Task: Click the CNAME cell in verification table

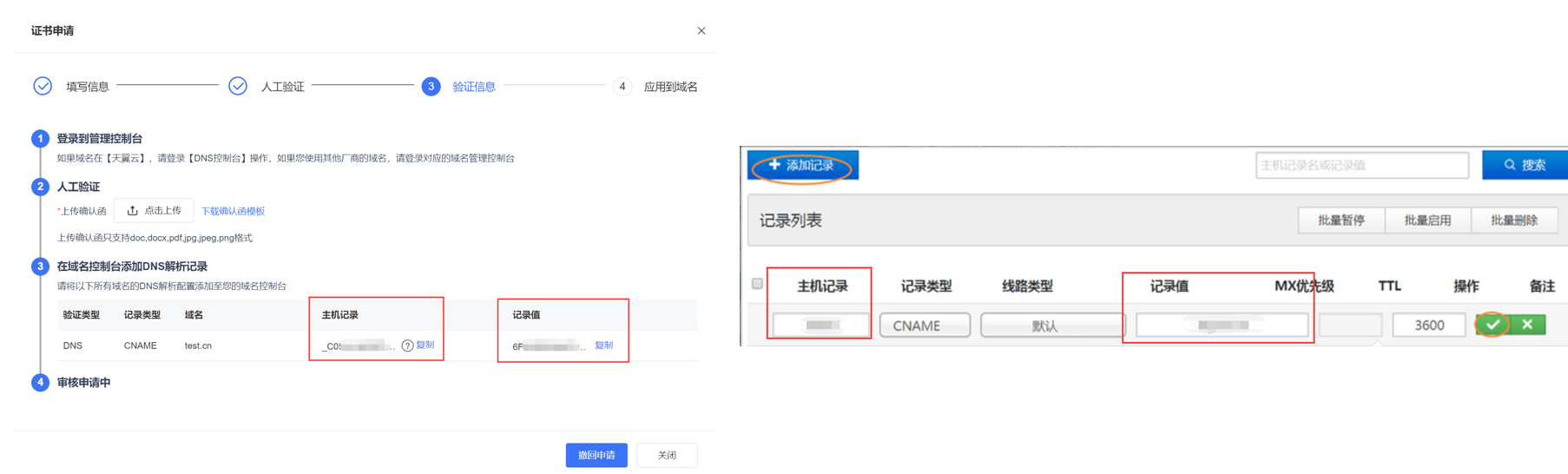Action: (x=140, y=346)
